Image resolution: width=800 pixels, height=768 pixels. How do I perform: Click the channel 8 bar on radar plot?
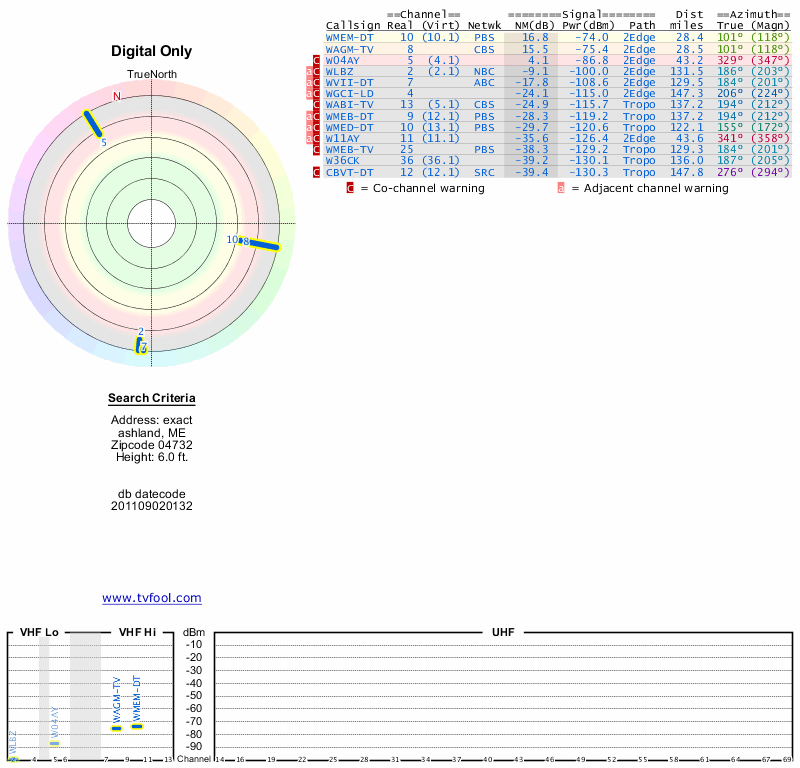(x=264, y=244)
